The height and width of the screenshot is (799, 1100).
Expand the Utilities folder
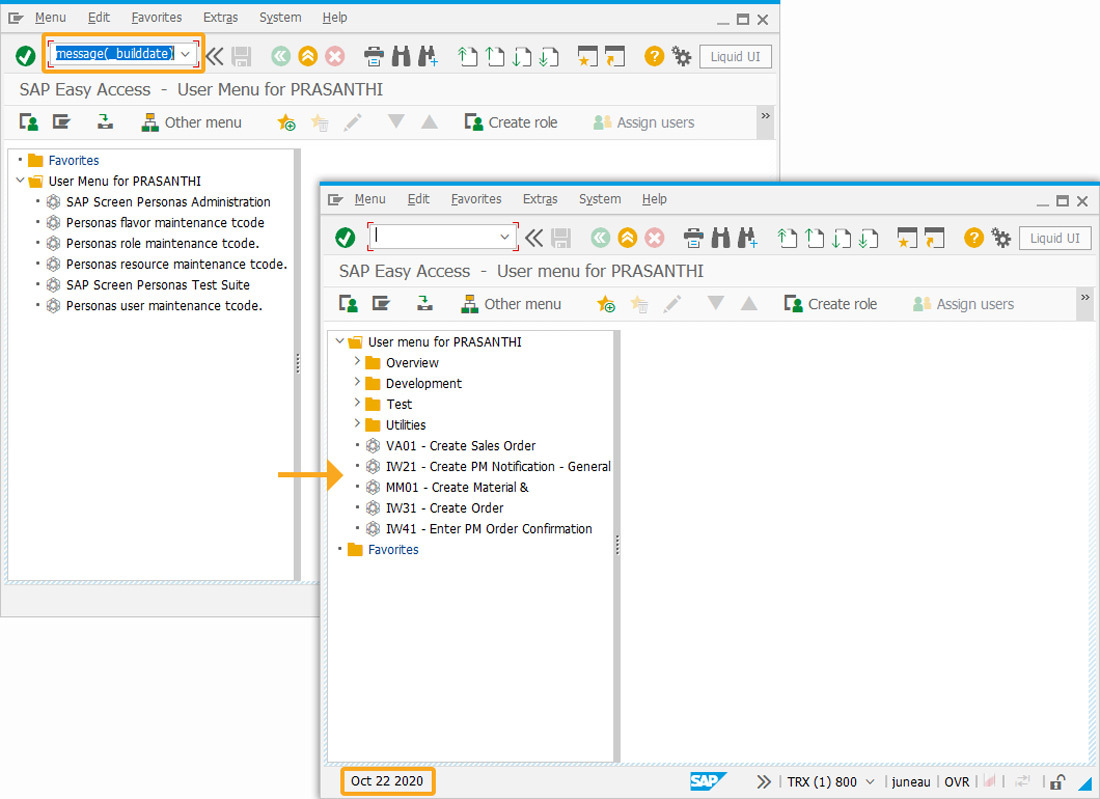[357, 424]
